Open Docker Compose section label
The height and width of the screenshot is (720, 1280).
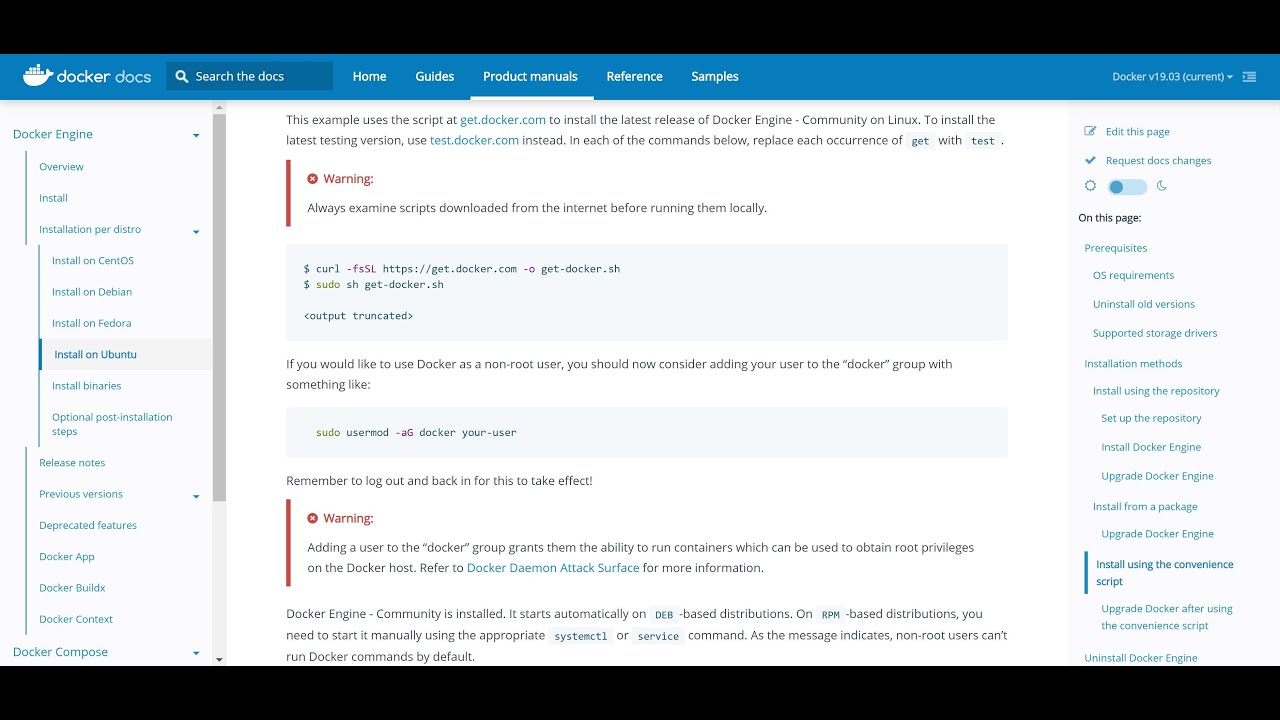[x=60, y=652]
